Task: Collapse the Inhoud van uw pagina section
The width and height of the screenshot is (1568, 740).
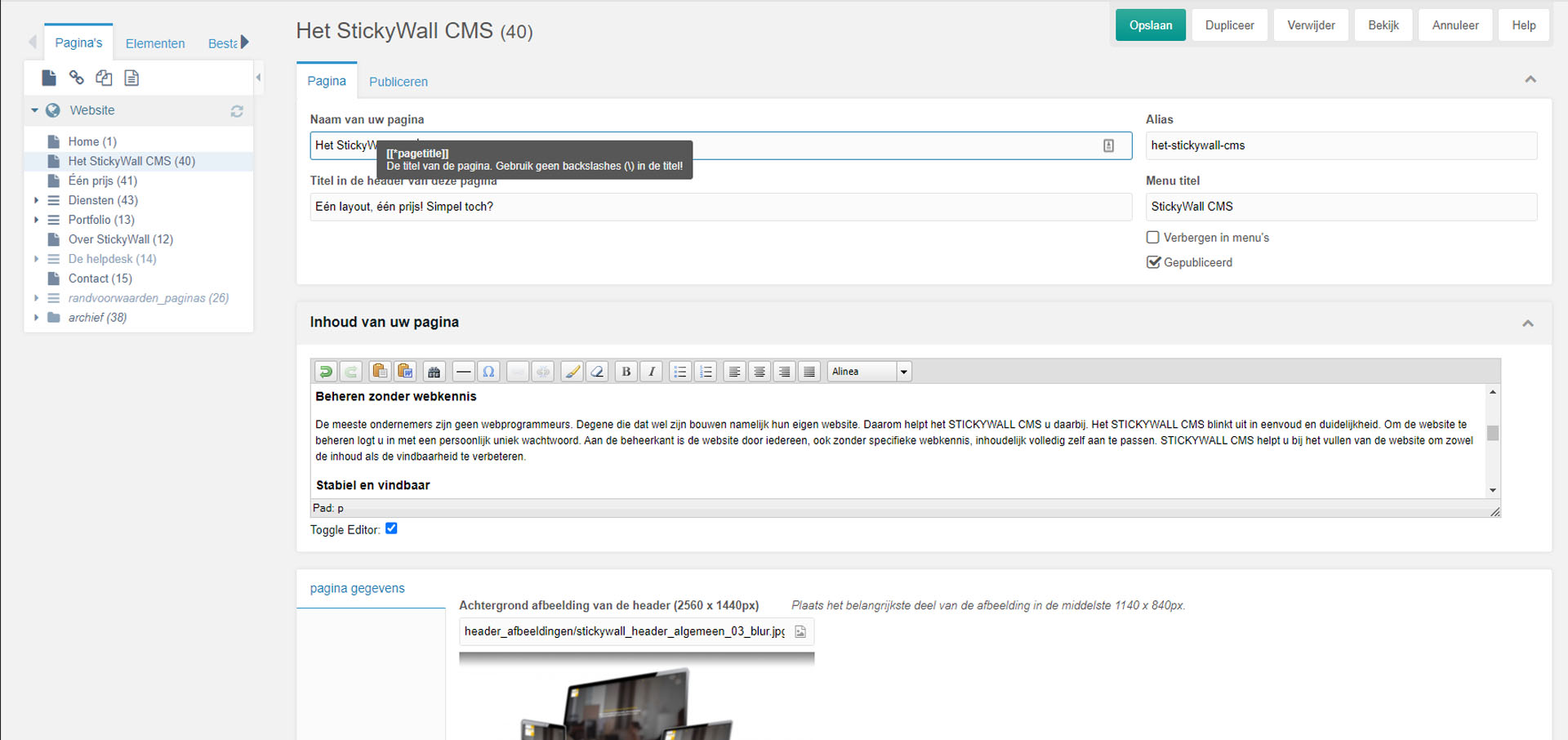Action: [1527, 323]
